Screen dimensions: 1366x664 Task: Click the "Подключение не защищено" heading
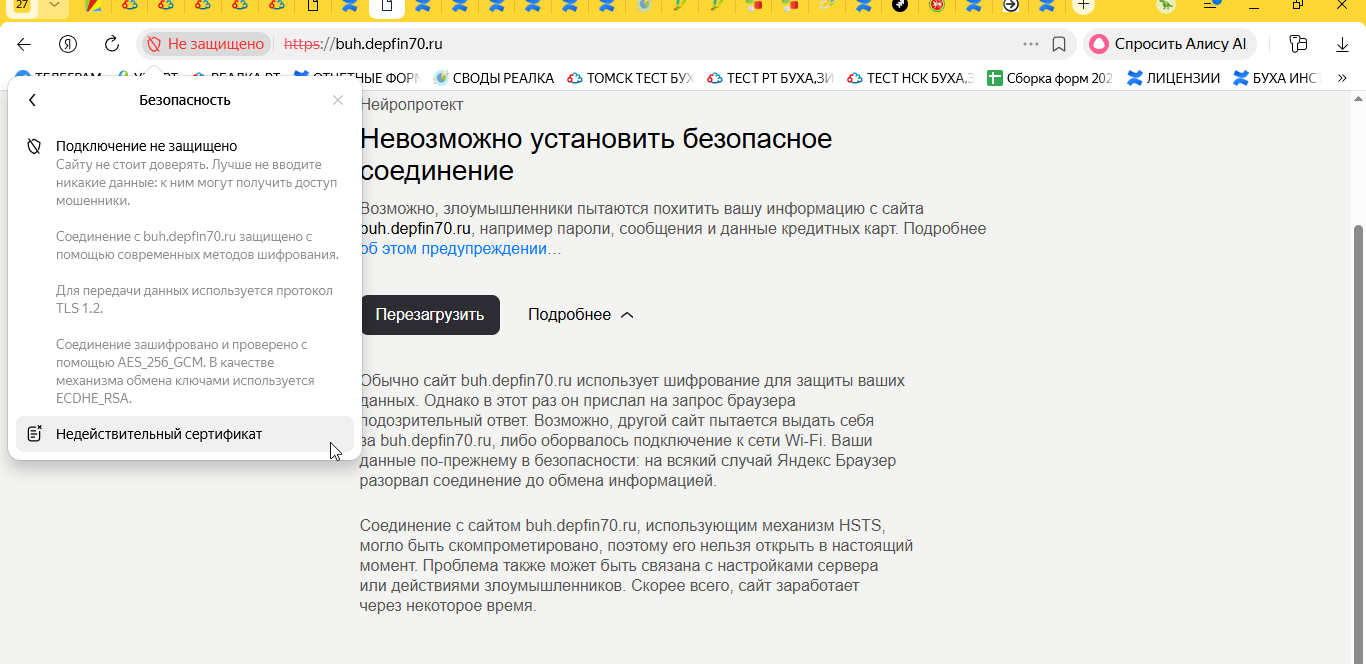146,146
